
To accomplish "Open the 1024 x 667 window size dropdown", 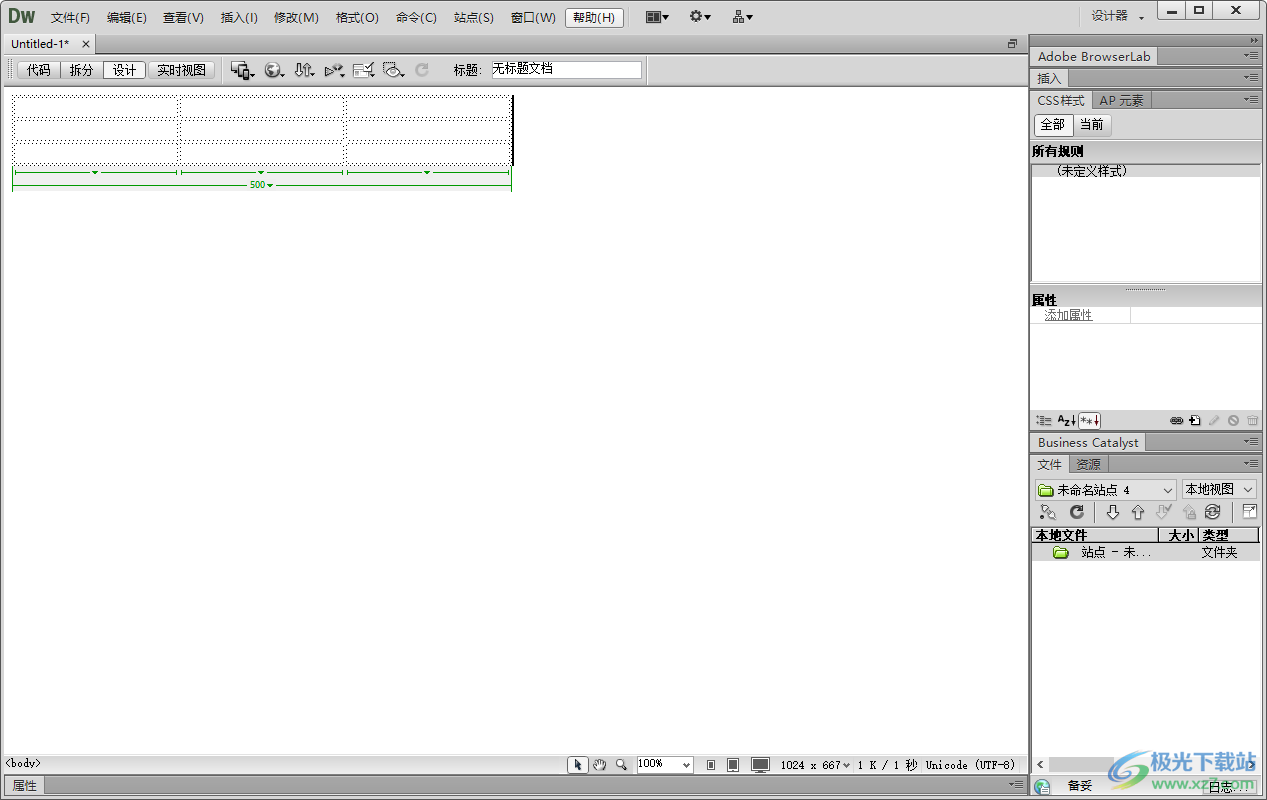I will point(815,765).
